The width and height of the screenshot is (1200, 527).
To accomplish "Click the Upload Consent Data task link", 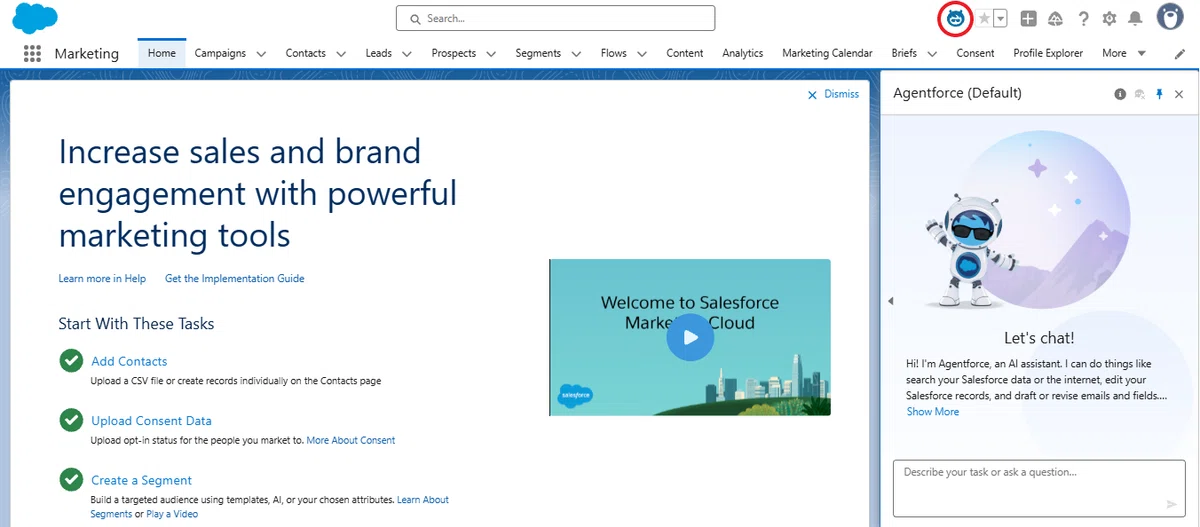I will (x=151, y=421).
